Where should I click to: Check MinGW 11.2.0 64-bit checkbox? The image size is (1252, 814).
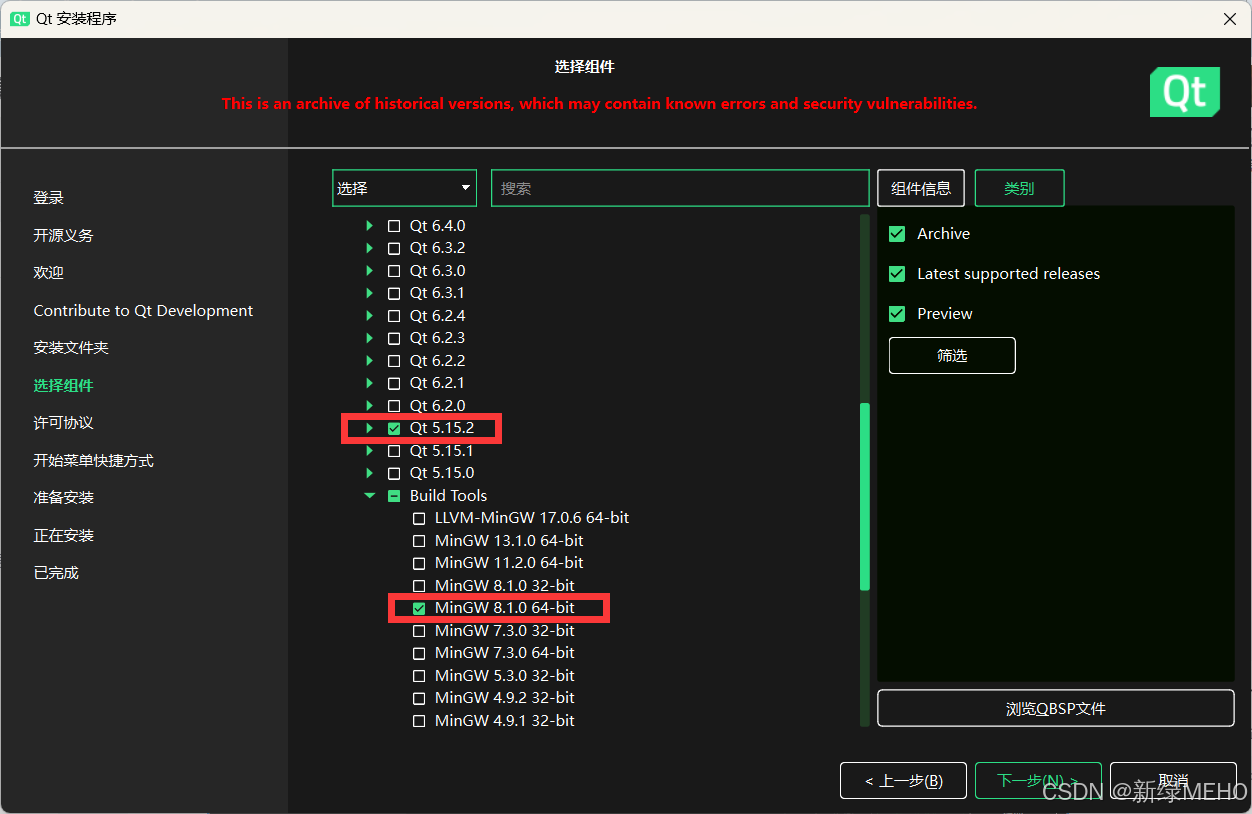click(x=419, y=563)
